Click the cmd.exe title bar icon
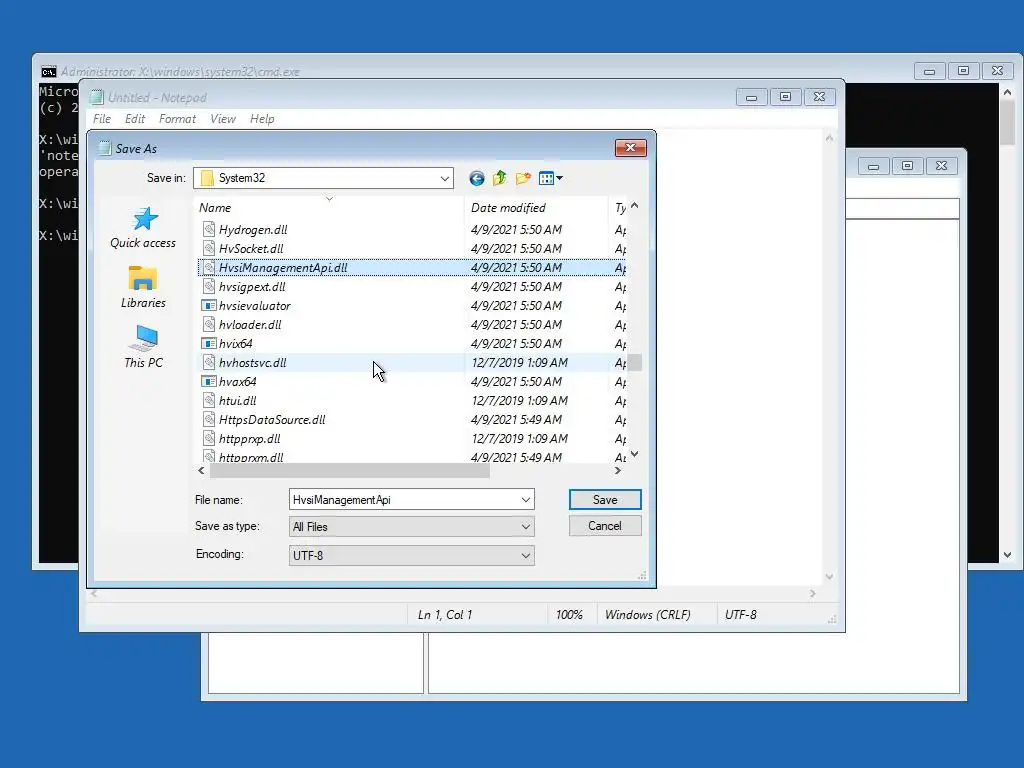Viewport: 1024px width, 768px height. pos(49,72)
